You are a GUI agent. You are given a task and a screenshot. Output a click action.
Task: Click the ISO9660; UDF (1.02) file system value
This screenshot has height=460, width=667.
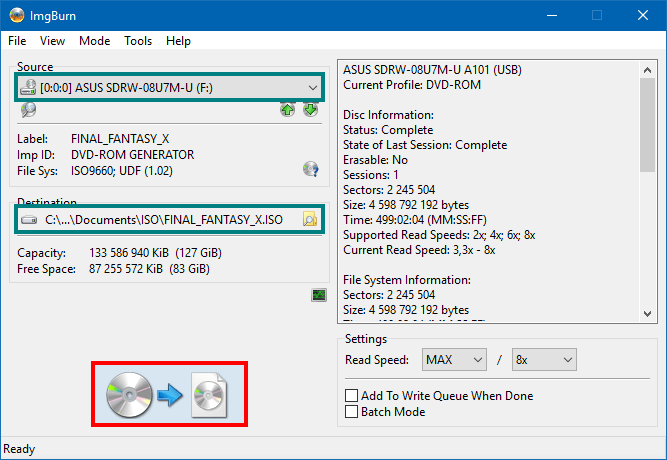[122, 171]
